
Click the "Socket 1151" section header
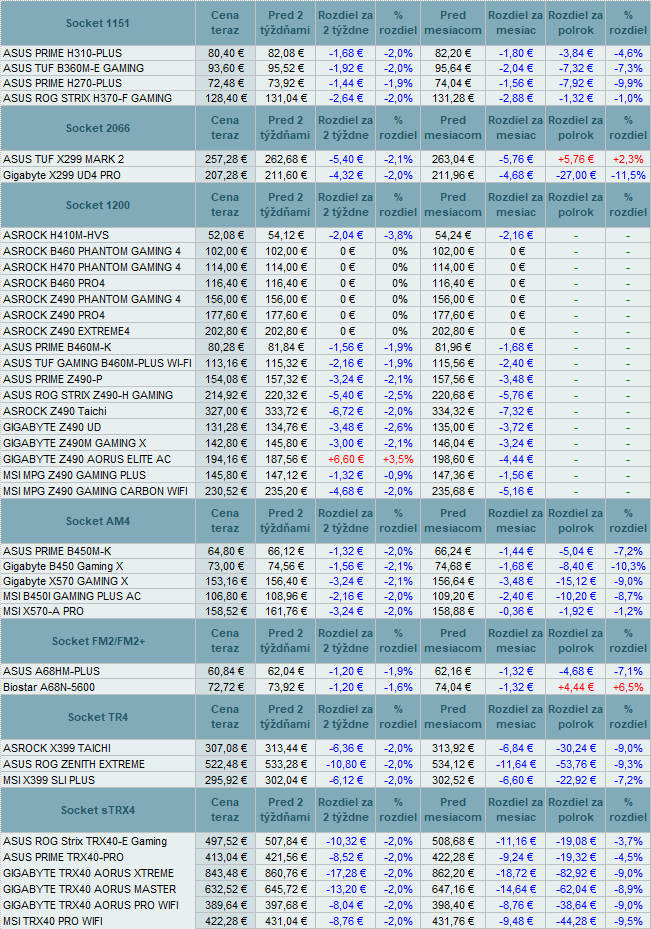98,23
